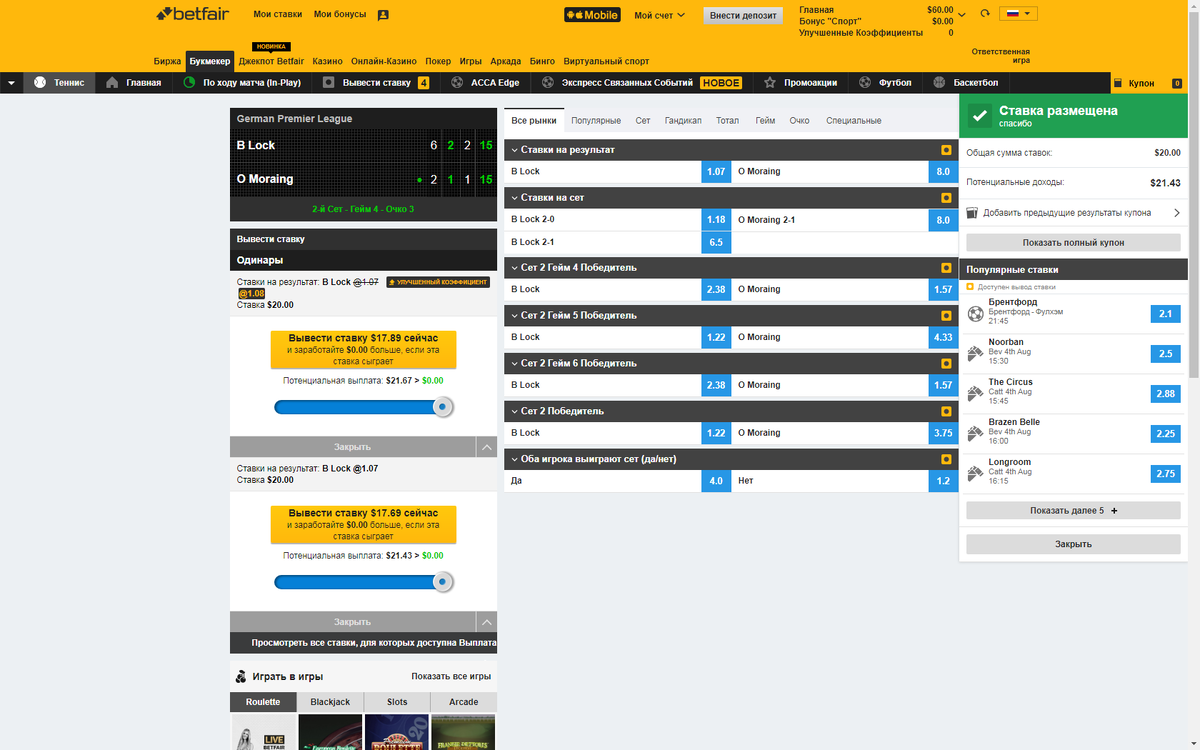Pick B Lock 2-1 odds 6.5
The height and width of the screenshot is (750, 1200).
click(x=715, y=243)
